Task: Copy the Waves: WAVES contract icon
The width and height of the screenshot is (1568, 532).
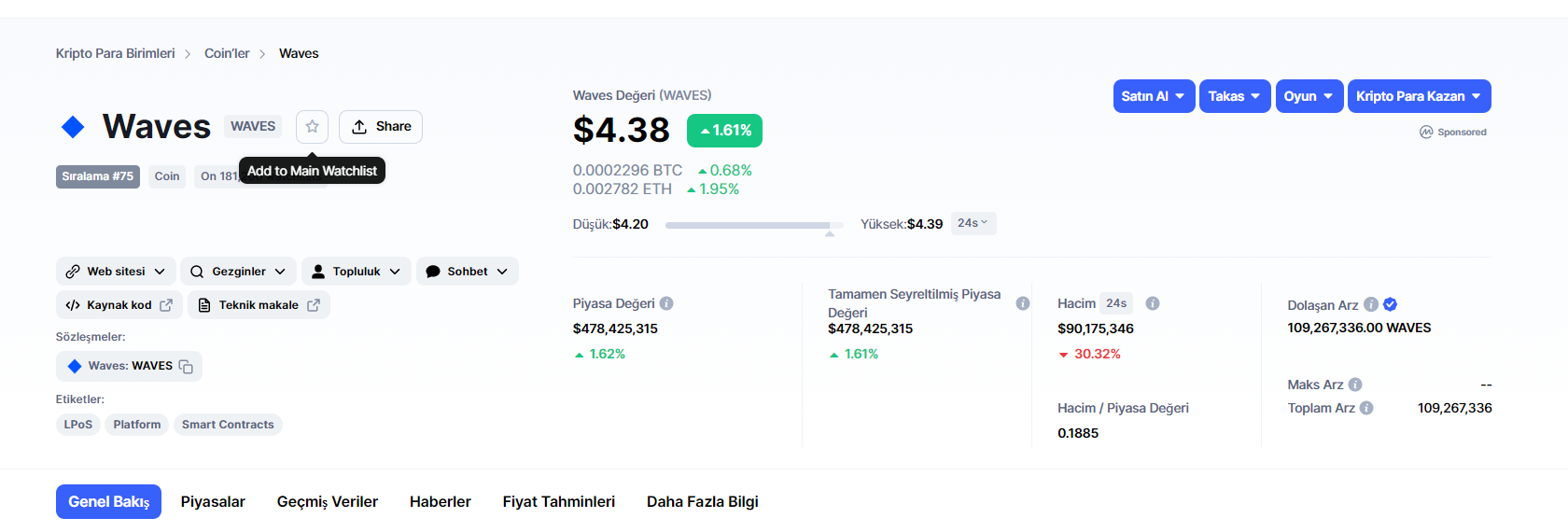Action: [186, 367]
